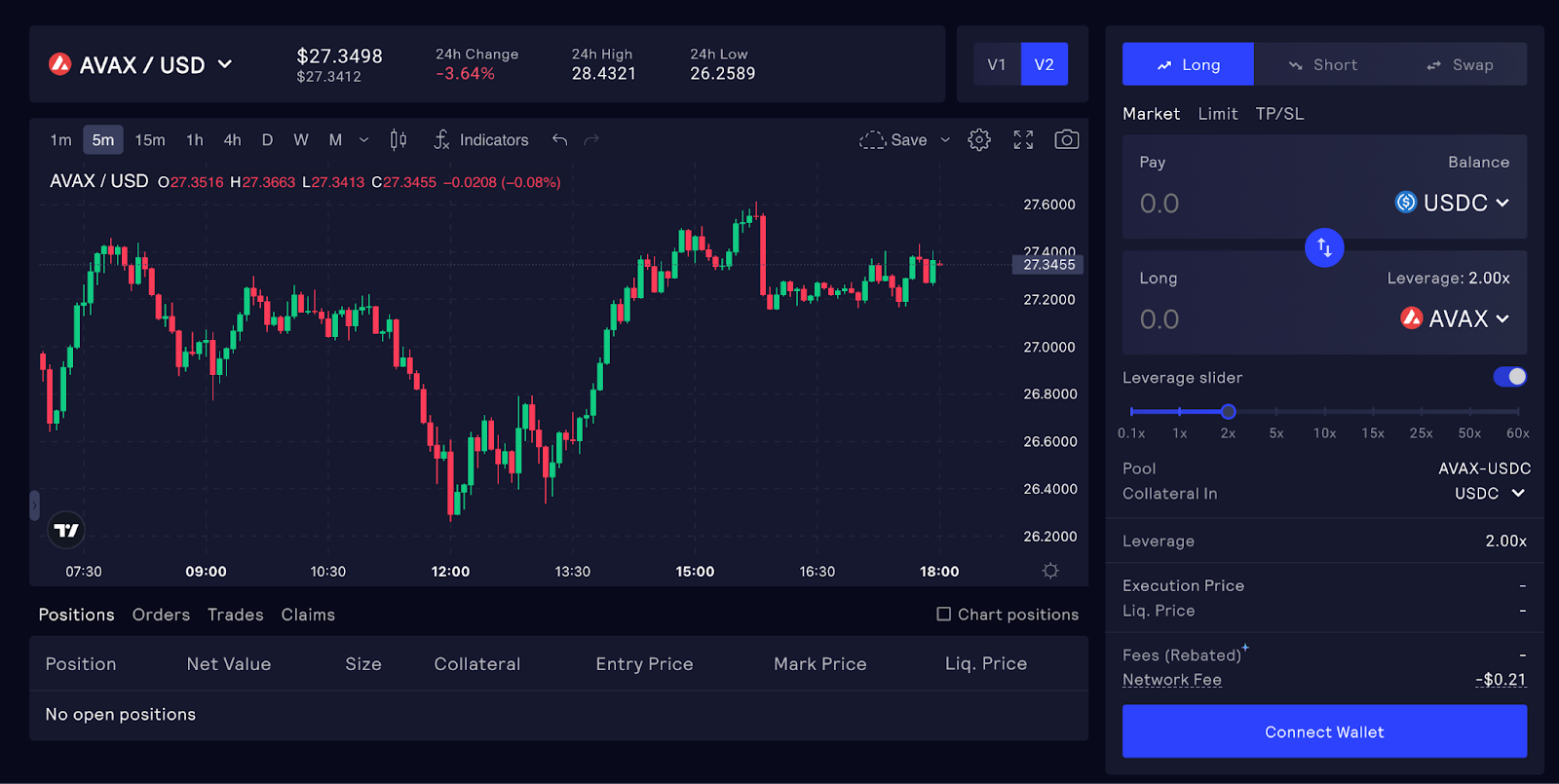1559x784 pixels.
Task: Click the Connect Wallet button
Action: (1324, 731)
